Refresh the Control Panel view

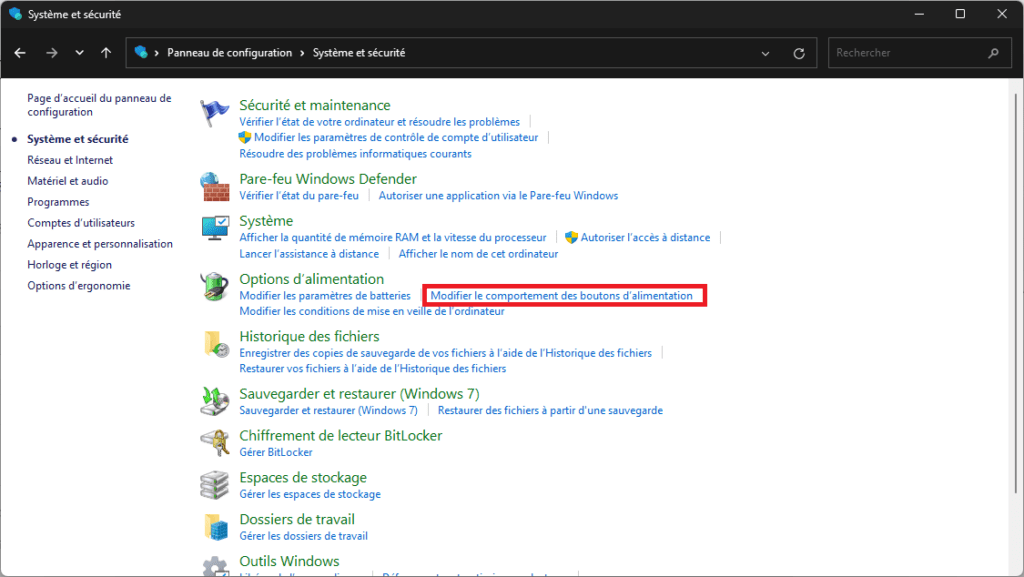(798, 53)
